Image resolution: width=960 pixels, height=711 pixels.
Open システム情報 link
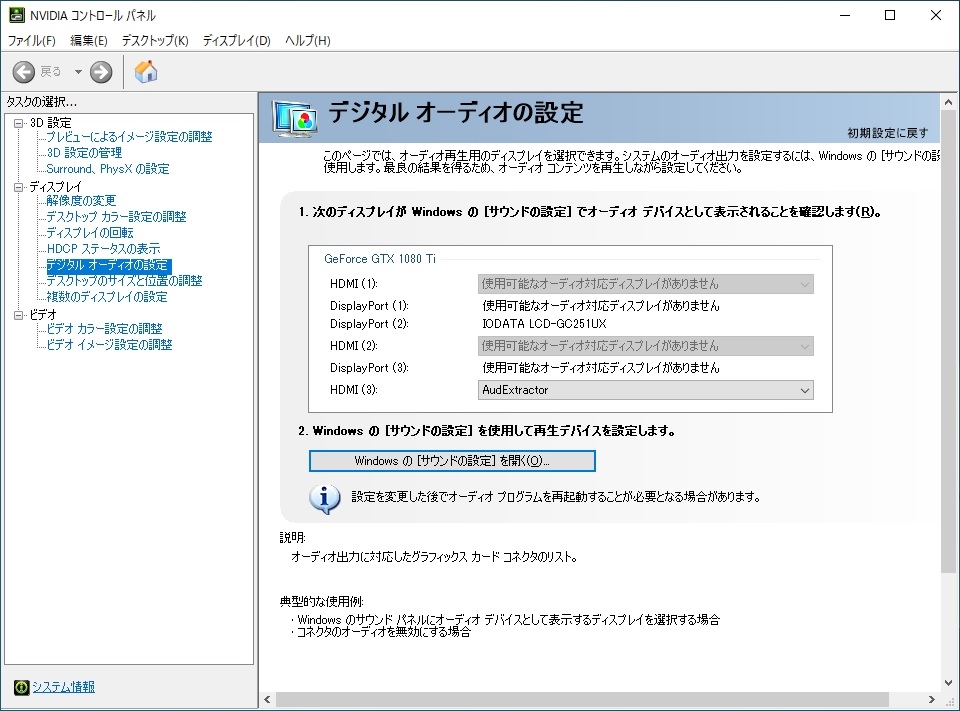[64, 687]
